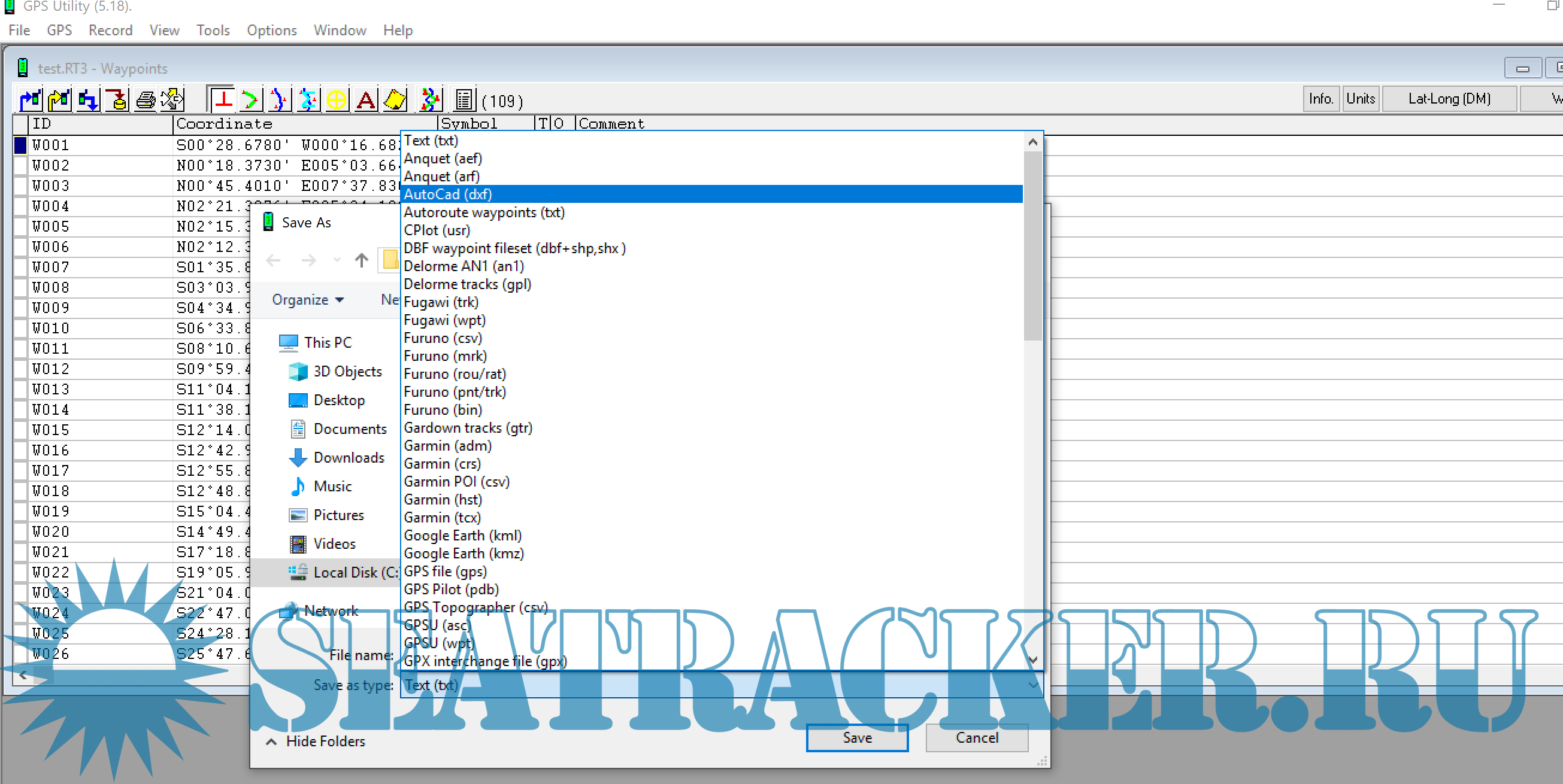Select Downloads folder in navigation tree

349,457
